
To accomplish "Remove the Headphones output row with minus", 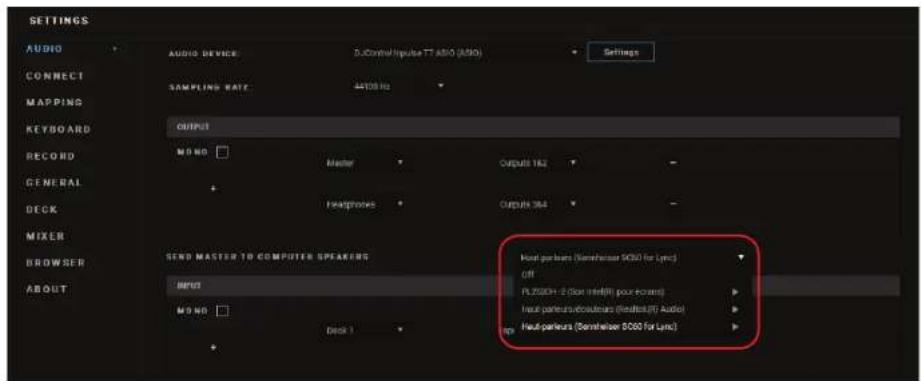I will (x=673, y=204).
